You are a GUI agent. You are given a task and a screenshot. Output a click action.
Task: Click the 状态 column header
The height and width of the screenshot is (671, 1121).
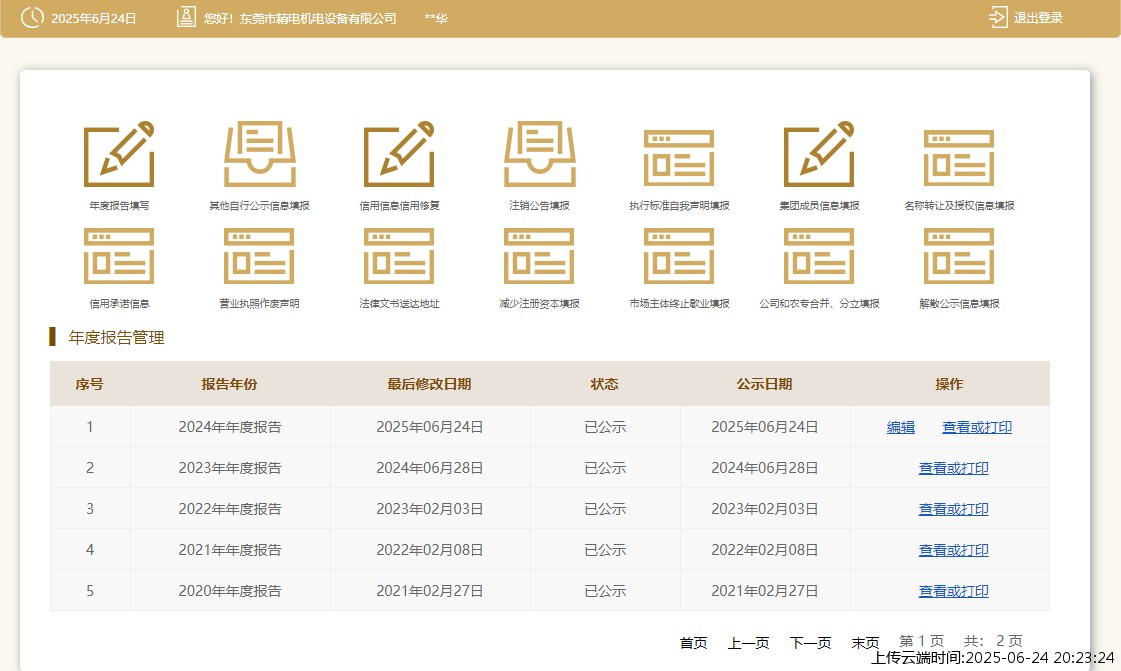coord(604,384)
